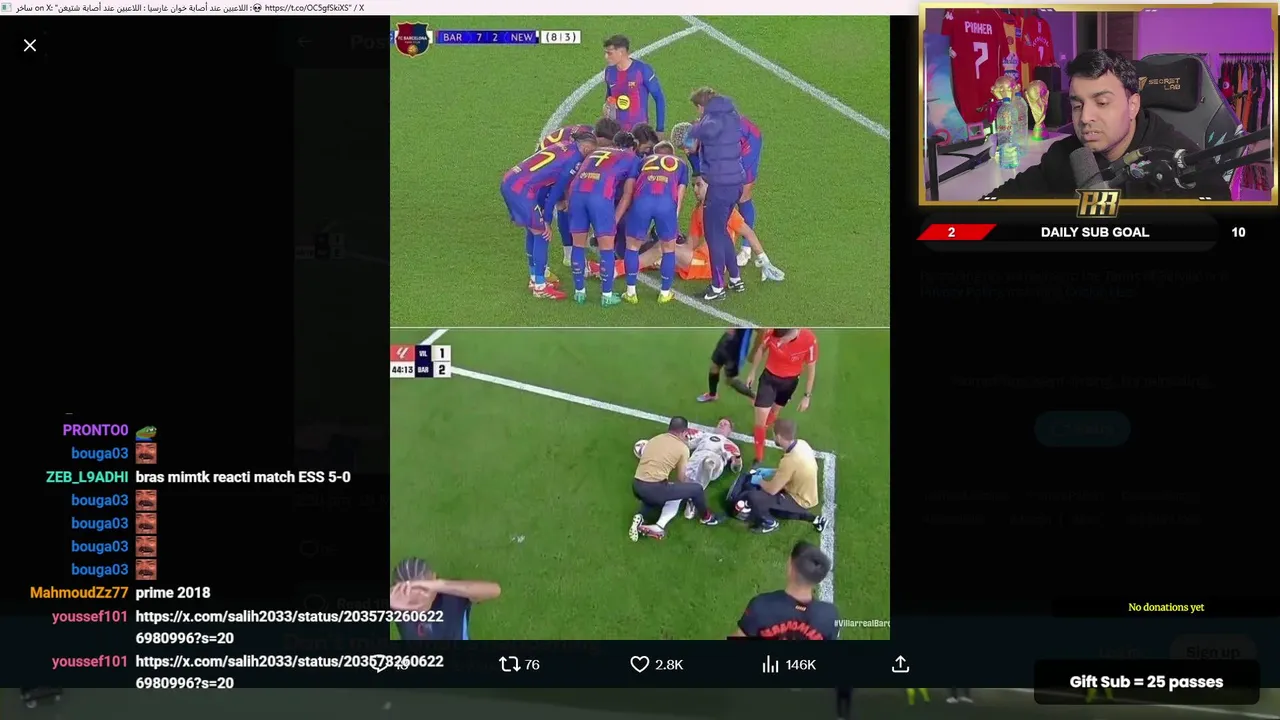Open the top Barcelona vs Newcastle image
Viewport: 1280px width, 720px height.
(x=639, y=171)
